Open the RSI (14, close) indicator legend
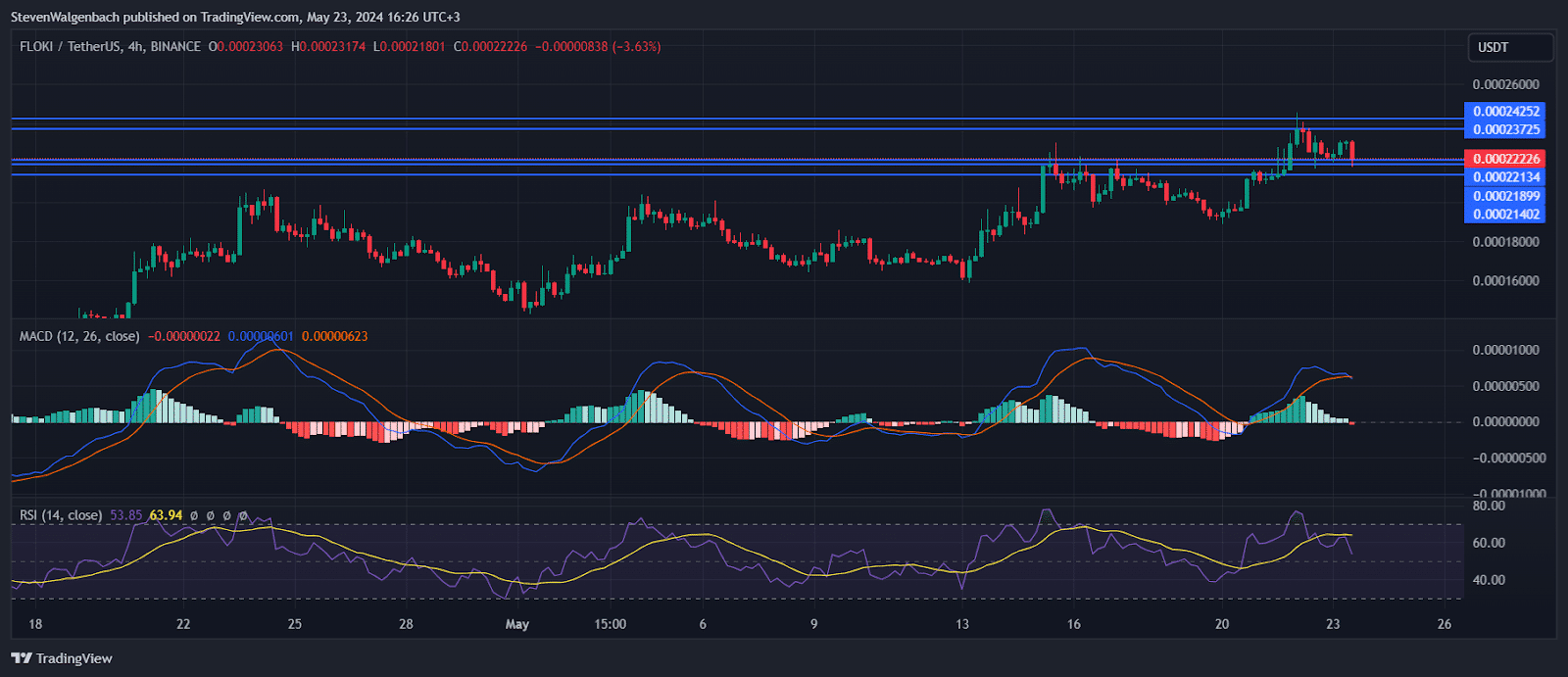The width and height of the screenshot is (1568, 677). tap(61, 515)
